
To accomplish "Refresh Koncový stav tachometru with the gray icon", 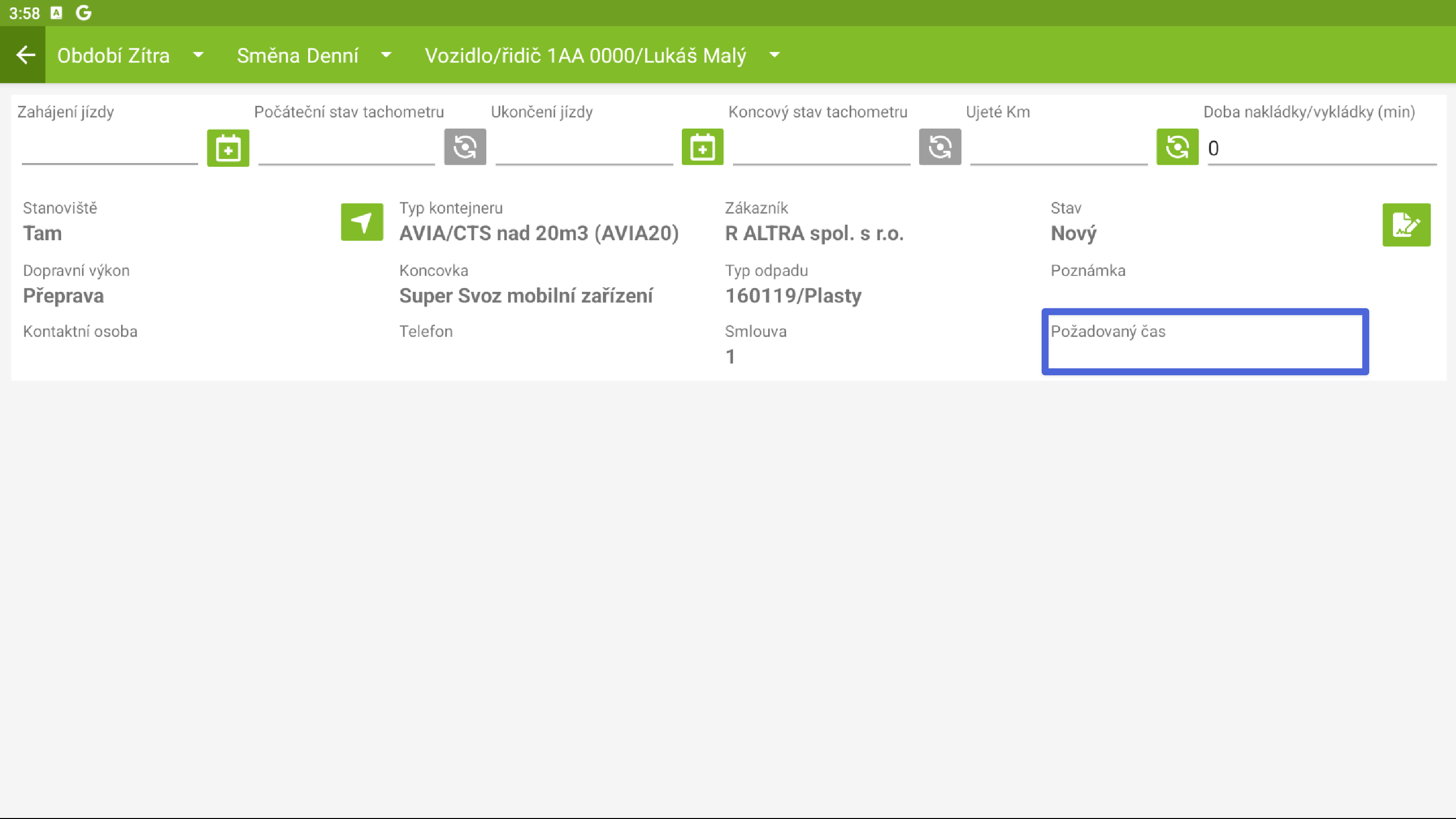I will click(939, 147).
